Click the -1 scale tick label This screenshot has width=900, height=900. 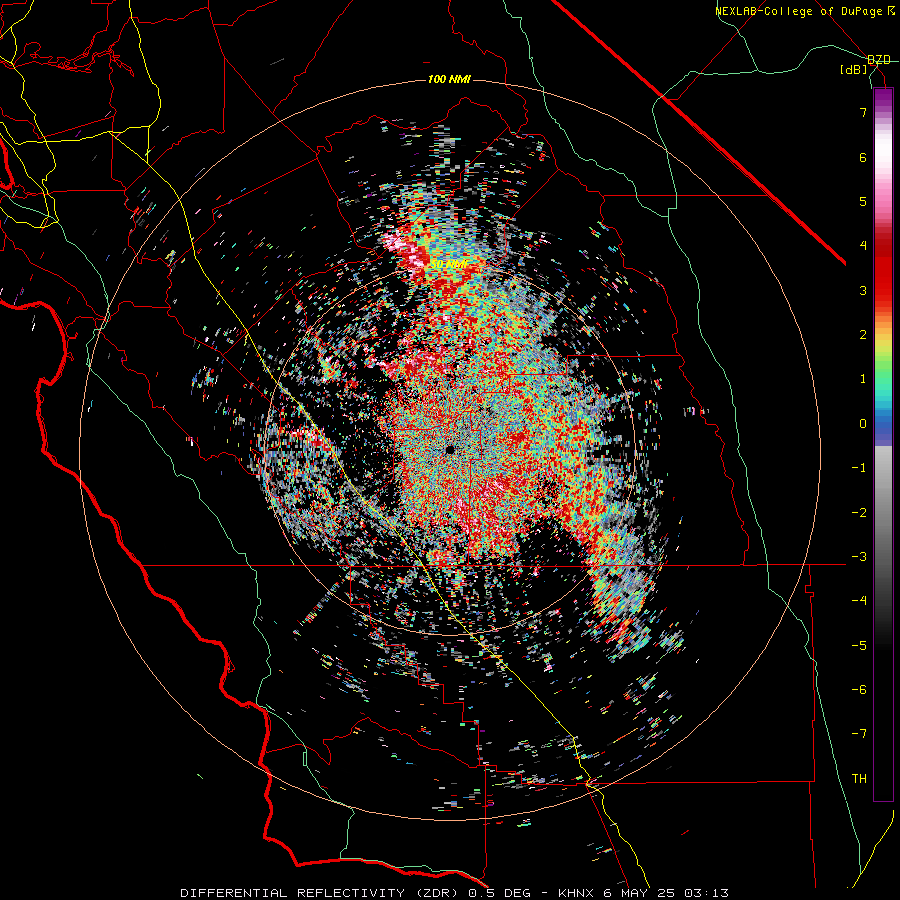859,468
